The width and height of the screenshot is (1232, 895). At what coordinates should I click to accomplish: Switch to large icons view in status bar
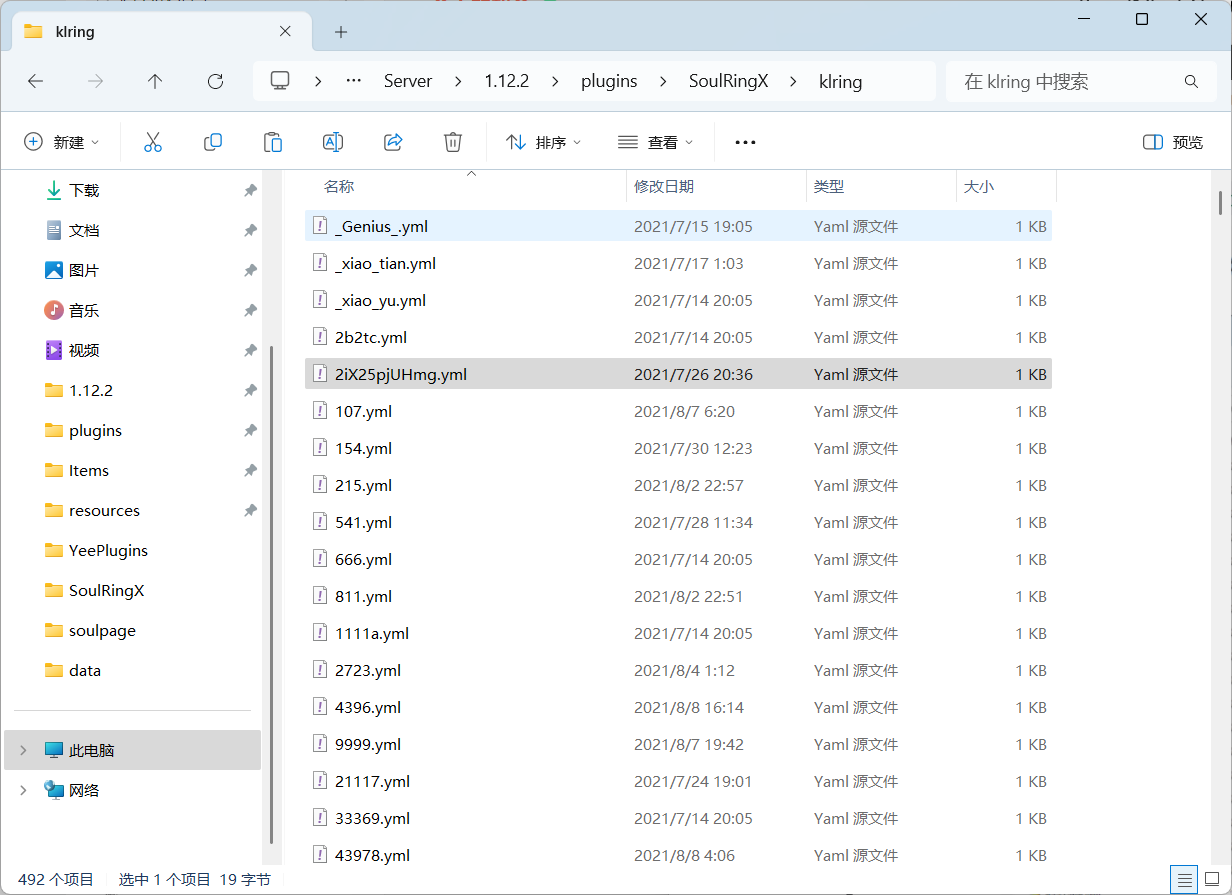(1212, 880)
